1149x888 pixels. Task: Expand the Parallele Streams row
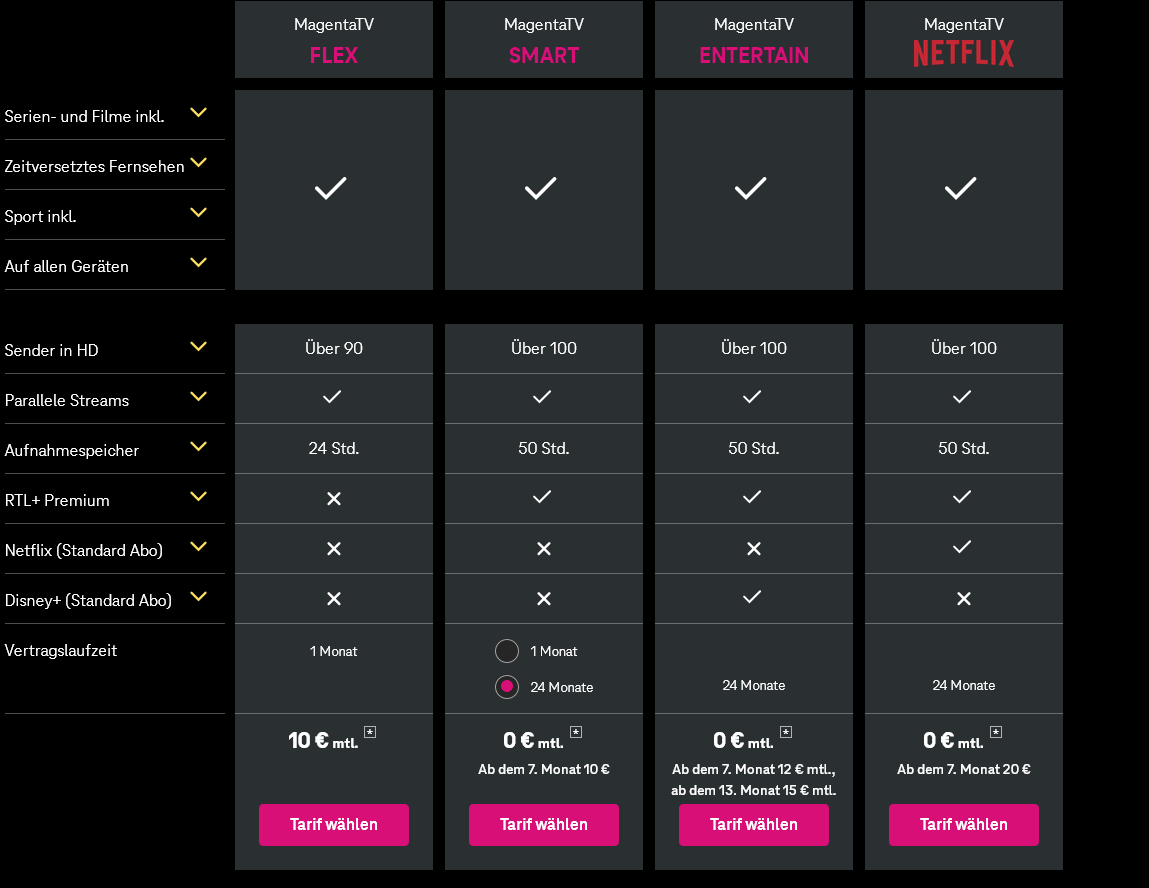tap(198, 396)
